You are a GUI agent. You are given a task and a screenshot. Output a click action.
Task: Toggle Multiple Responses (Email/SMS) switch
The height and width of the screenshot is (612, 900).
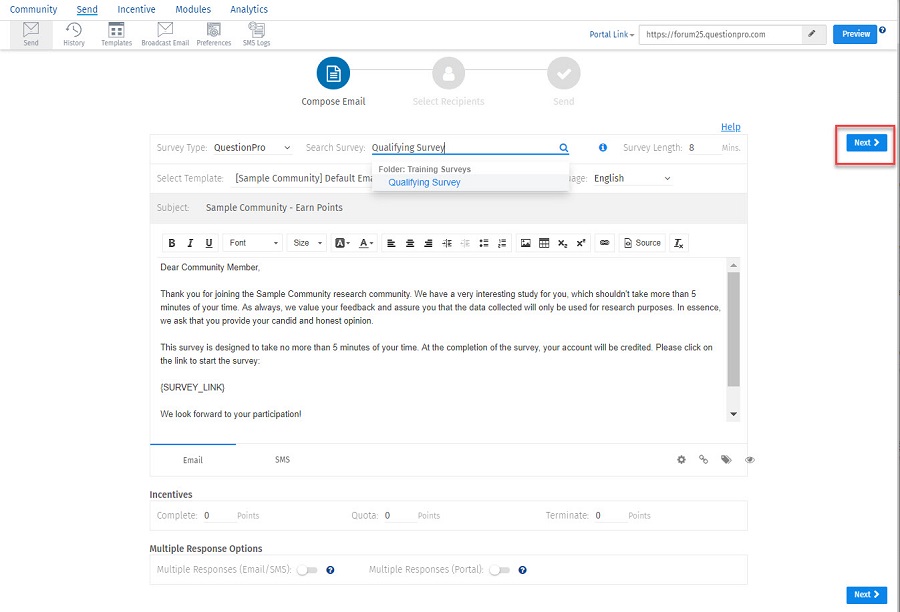click(x=307, y=570)
